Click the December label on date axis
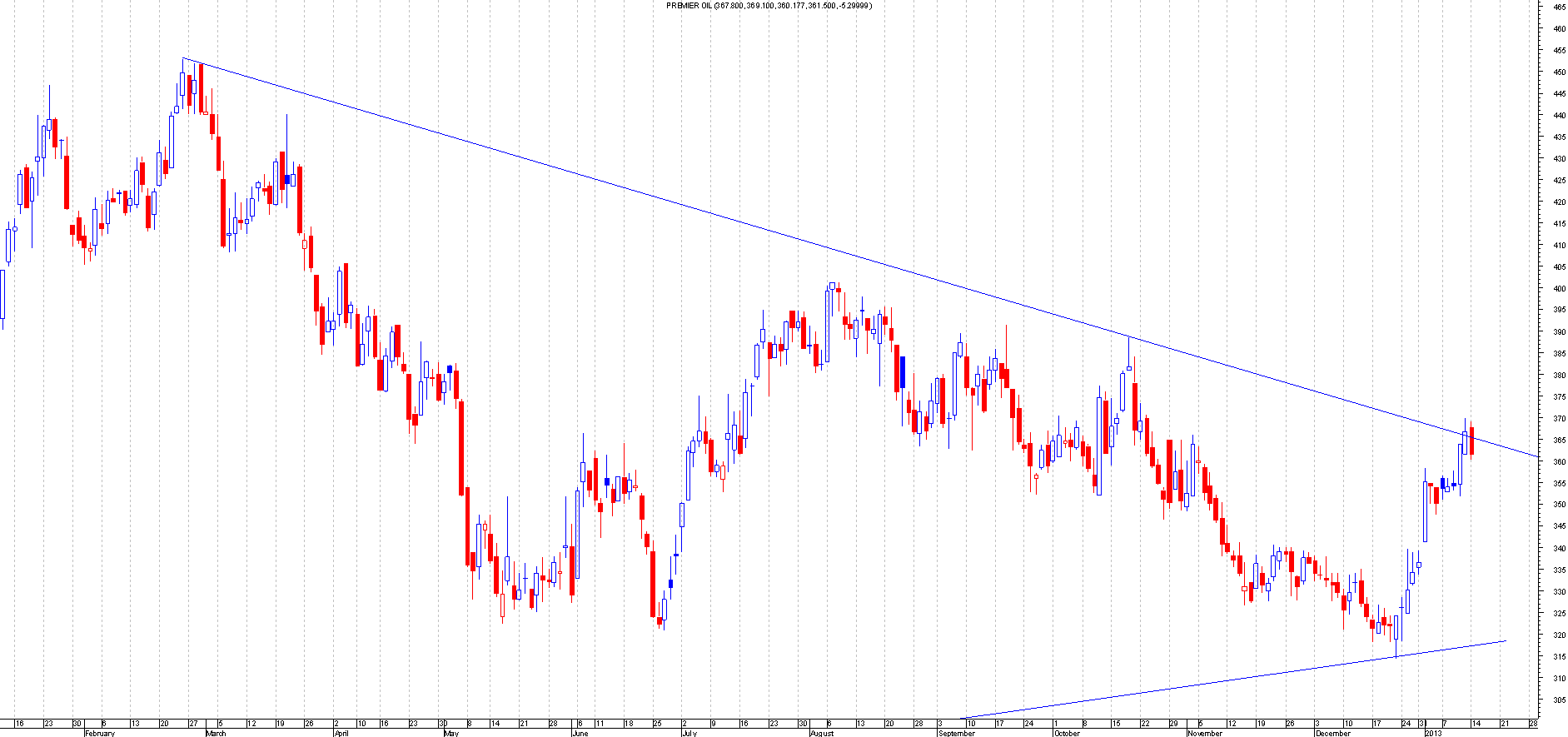Screen dimensions: 1568x737 point(1332,733)
